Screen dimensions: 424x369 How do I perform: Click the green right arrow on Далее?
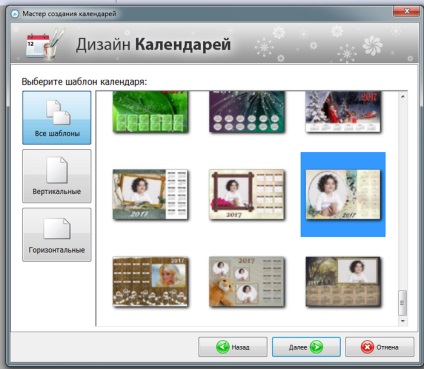[316, 347]
